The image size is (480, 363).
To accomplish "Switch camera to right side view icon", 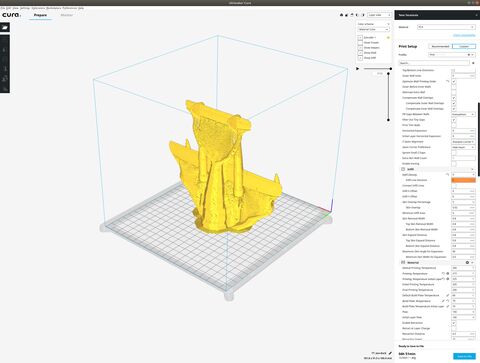I will pyautogui.click(x=363, y=15).
